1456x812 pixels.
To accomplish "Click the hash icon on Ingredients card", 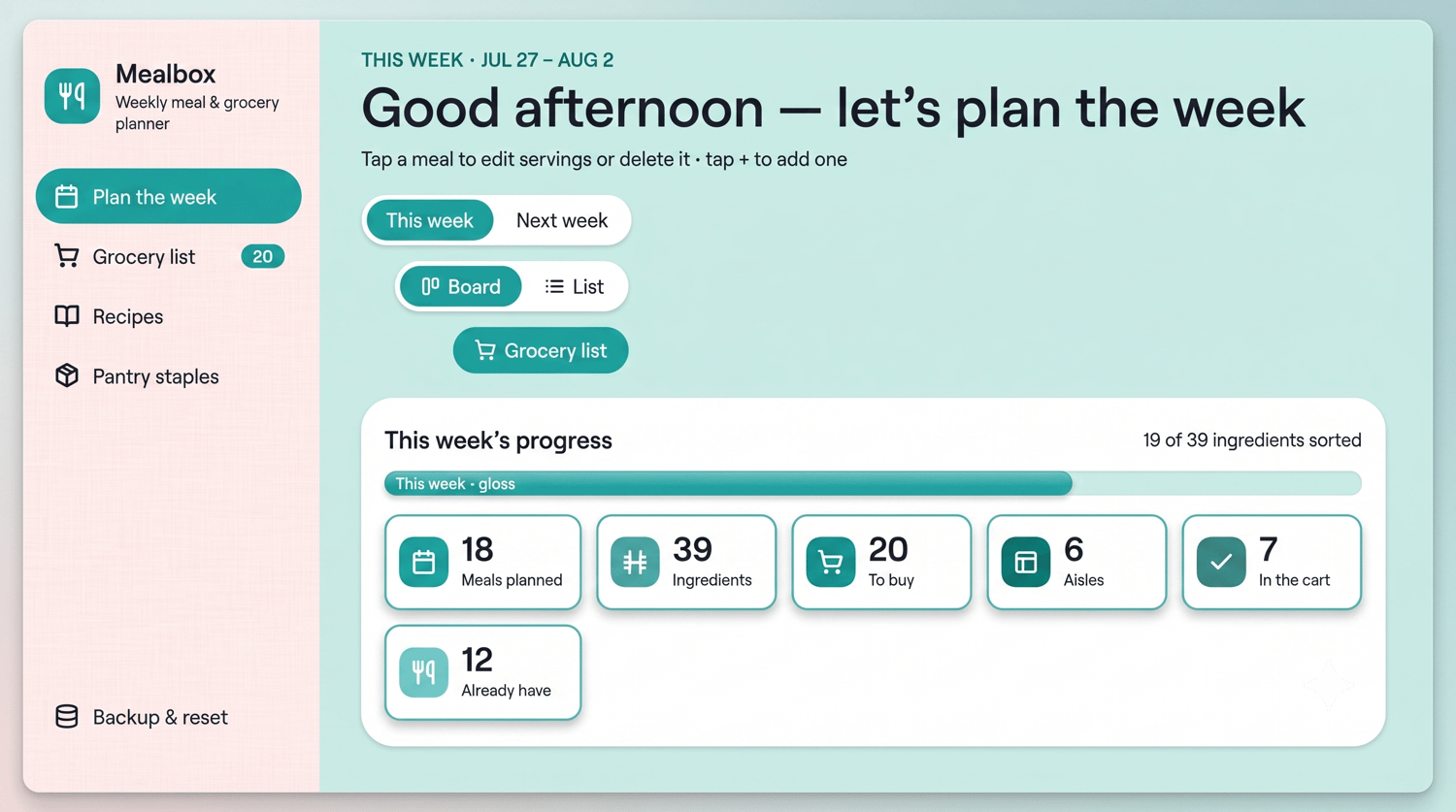I will pyautogui.click(x=635, y=562).
